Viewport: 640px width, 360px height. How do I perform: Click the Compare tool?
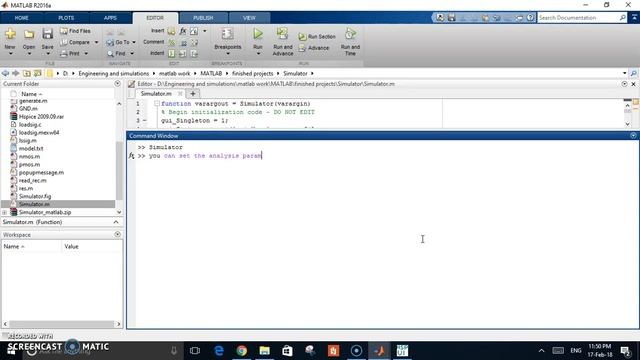point(75,42)
